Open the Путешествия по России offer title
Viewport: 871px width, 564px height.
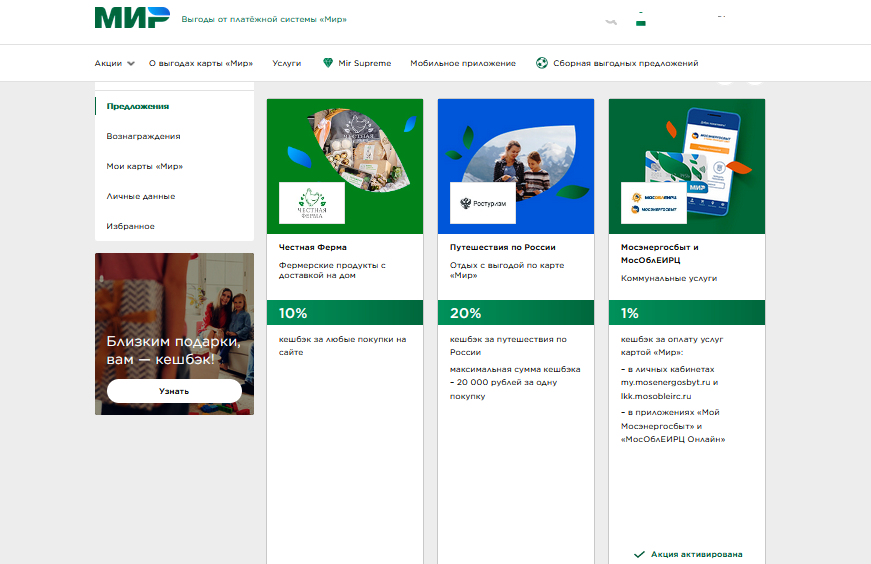click(503, 247)
